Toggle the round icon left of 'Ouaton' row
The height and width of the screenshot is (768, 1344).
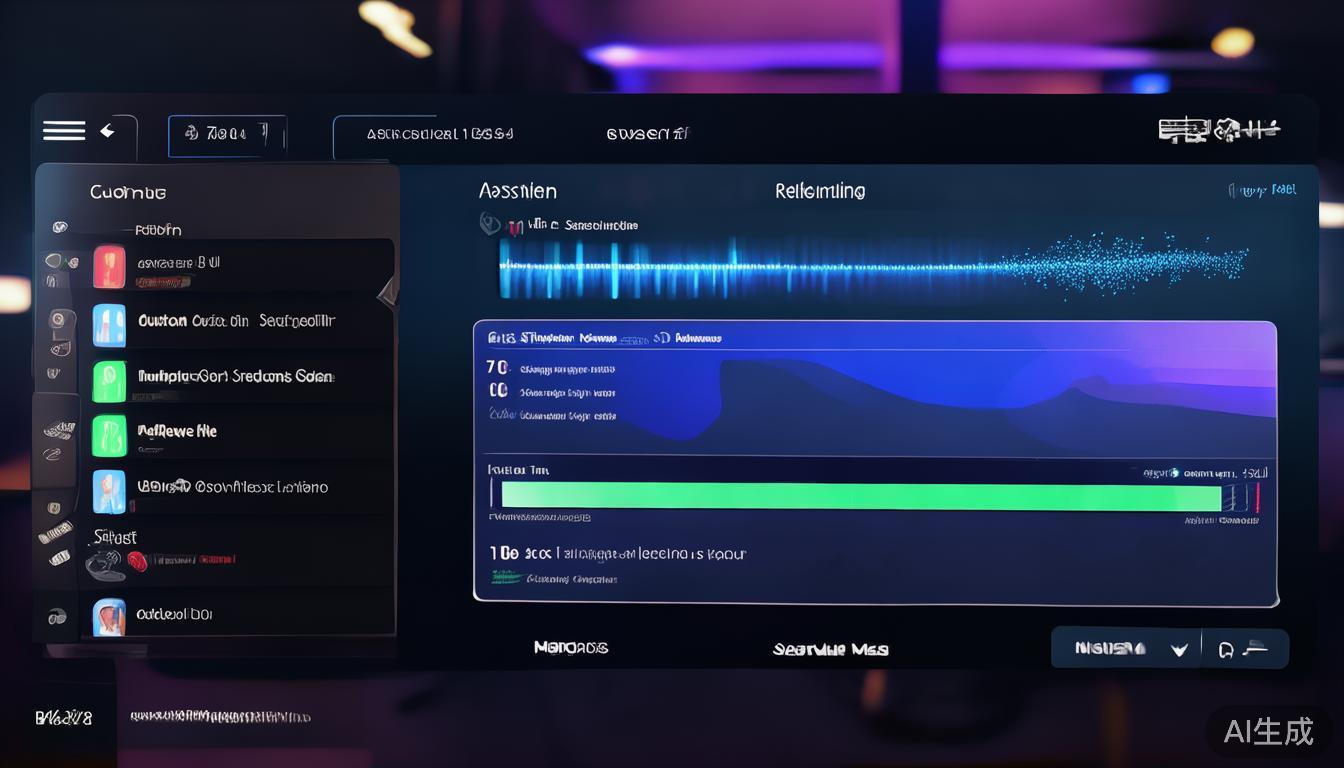coord(58,321)
